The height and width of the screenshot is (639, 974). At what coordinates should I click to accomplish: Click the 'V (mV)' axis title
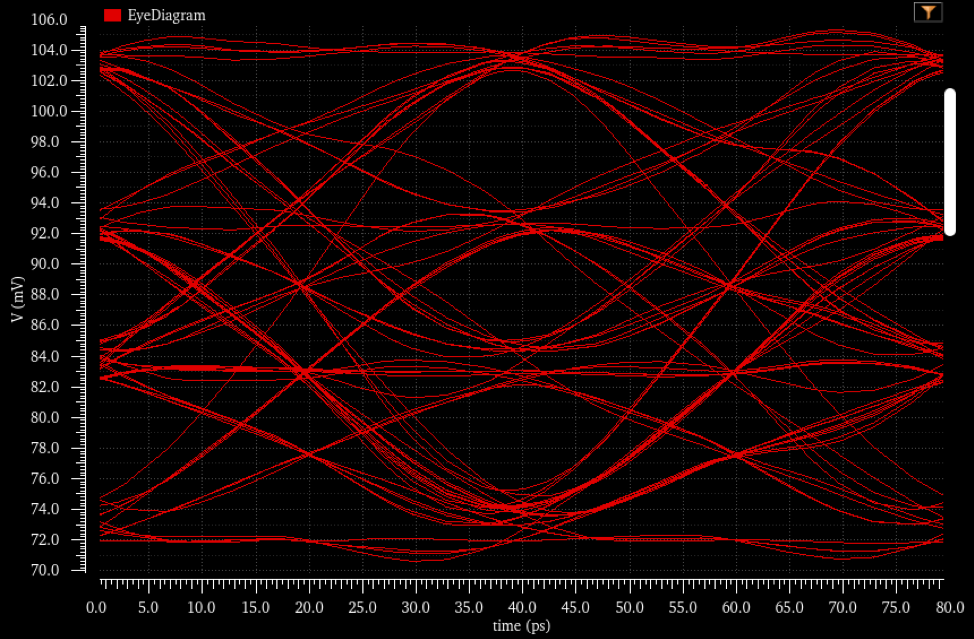pyautogui.click(x=17, y=299)
